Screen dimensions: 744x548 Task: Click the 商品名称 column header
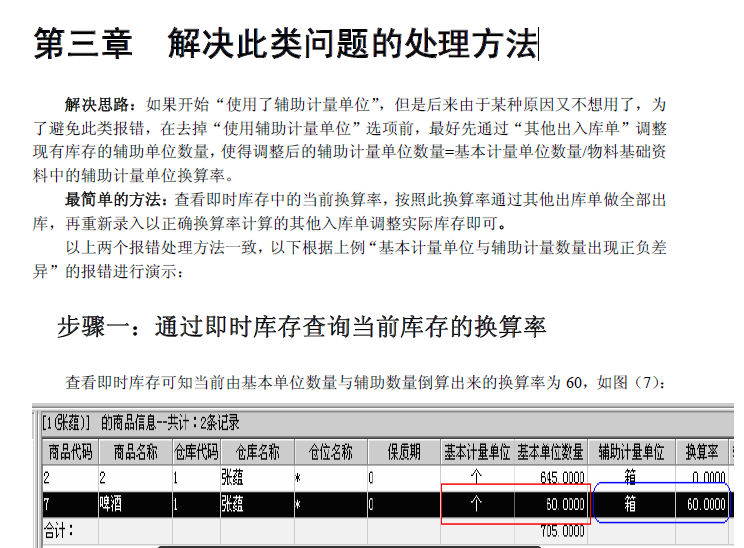coord(135,452)
